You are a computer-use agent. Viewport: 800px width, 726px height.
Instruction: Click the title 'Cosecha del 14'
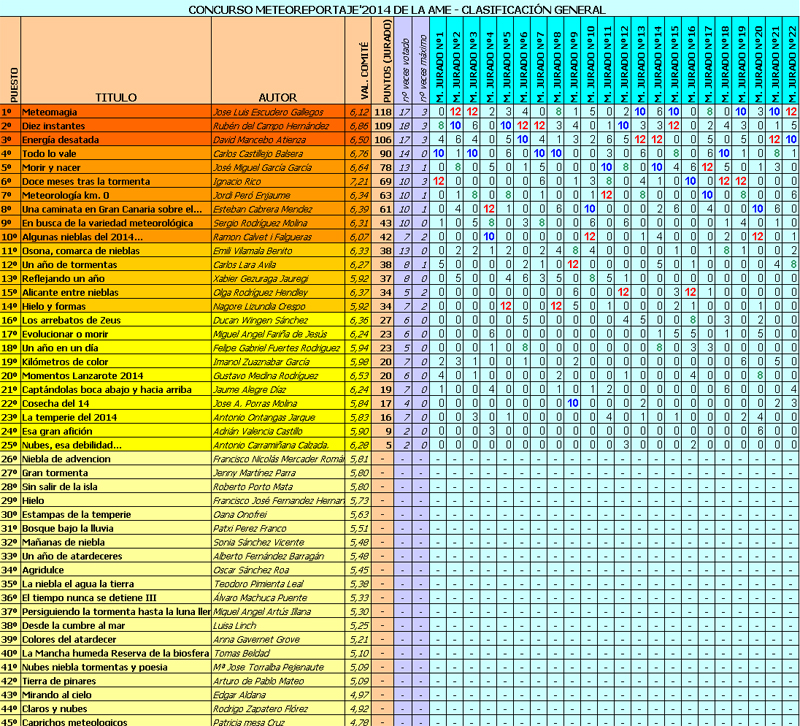click(56, 404)
